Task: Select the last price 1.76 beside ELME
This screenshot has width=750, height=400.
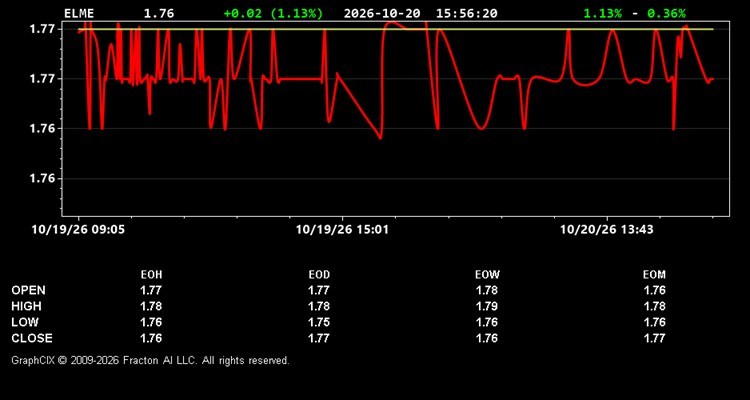Action: point(159,13)
